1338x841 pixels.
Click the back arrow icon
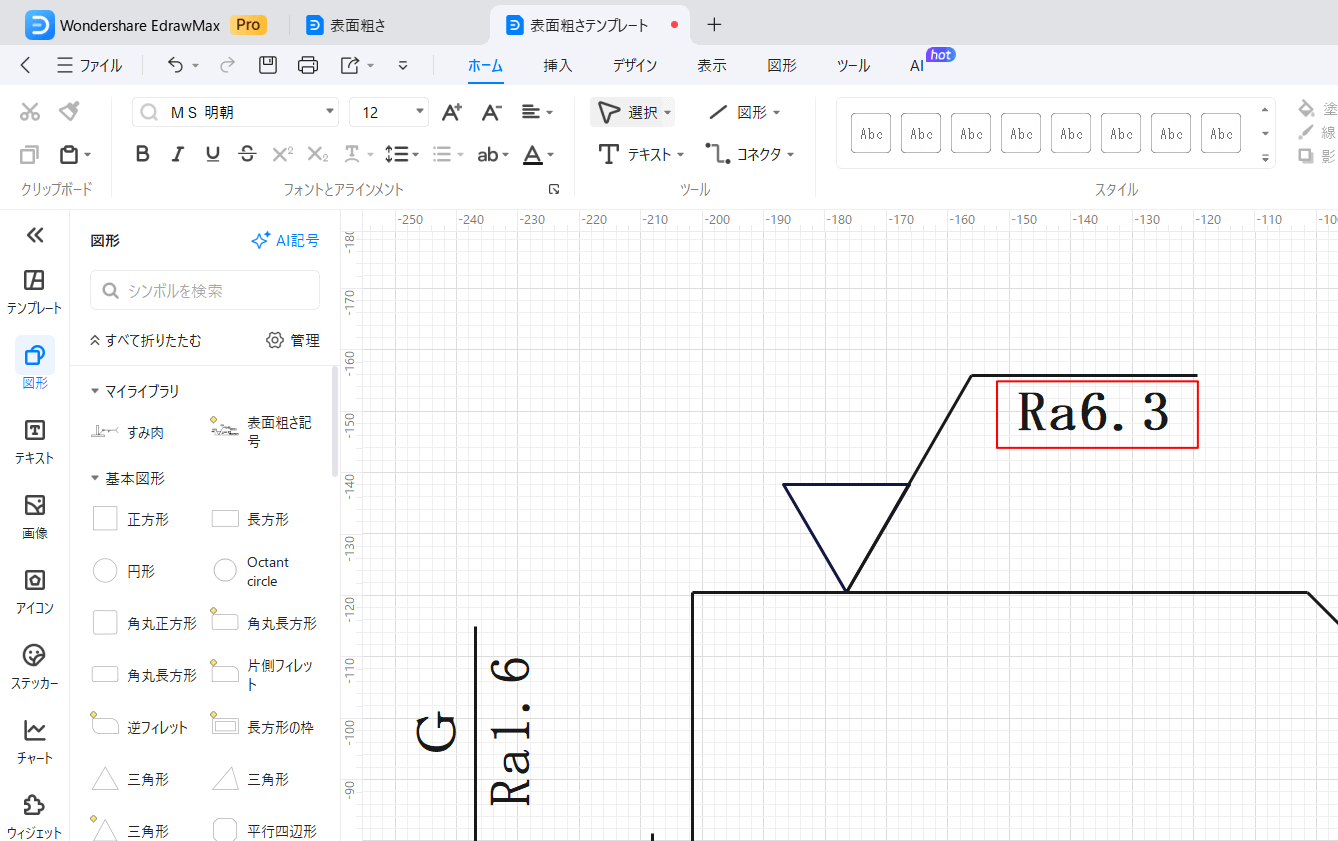(x=26, y=66)
